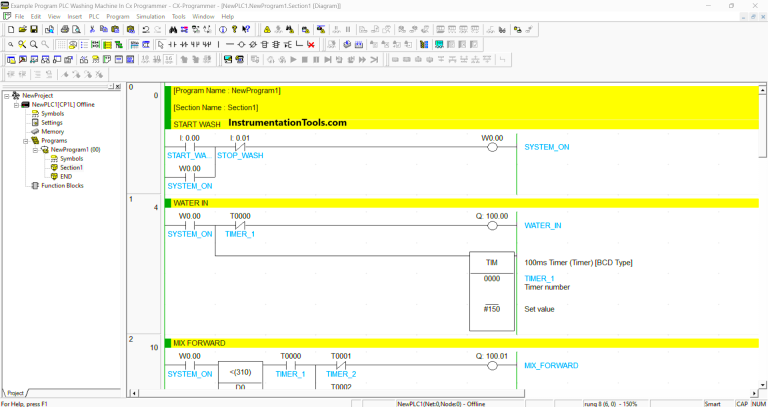Switch to the Project tab
This screenshot has height=407, width=768.
(17, 393)
